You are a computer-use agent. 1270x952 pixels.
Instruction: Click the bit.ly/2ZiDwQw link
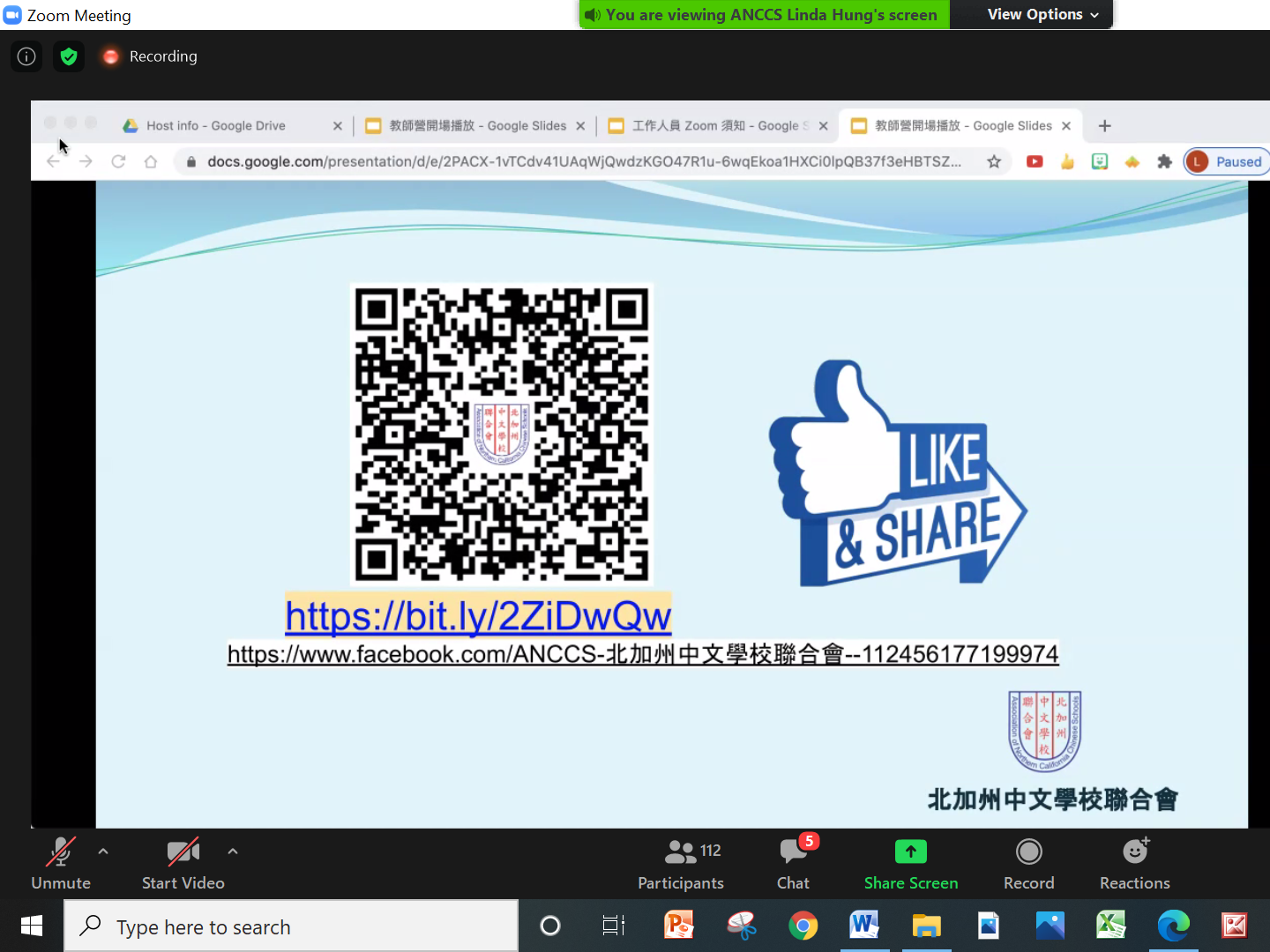coord(478,615)
